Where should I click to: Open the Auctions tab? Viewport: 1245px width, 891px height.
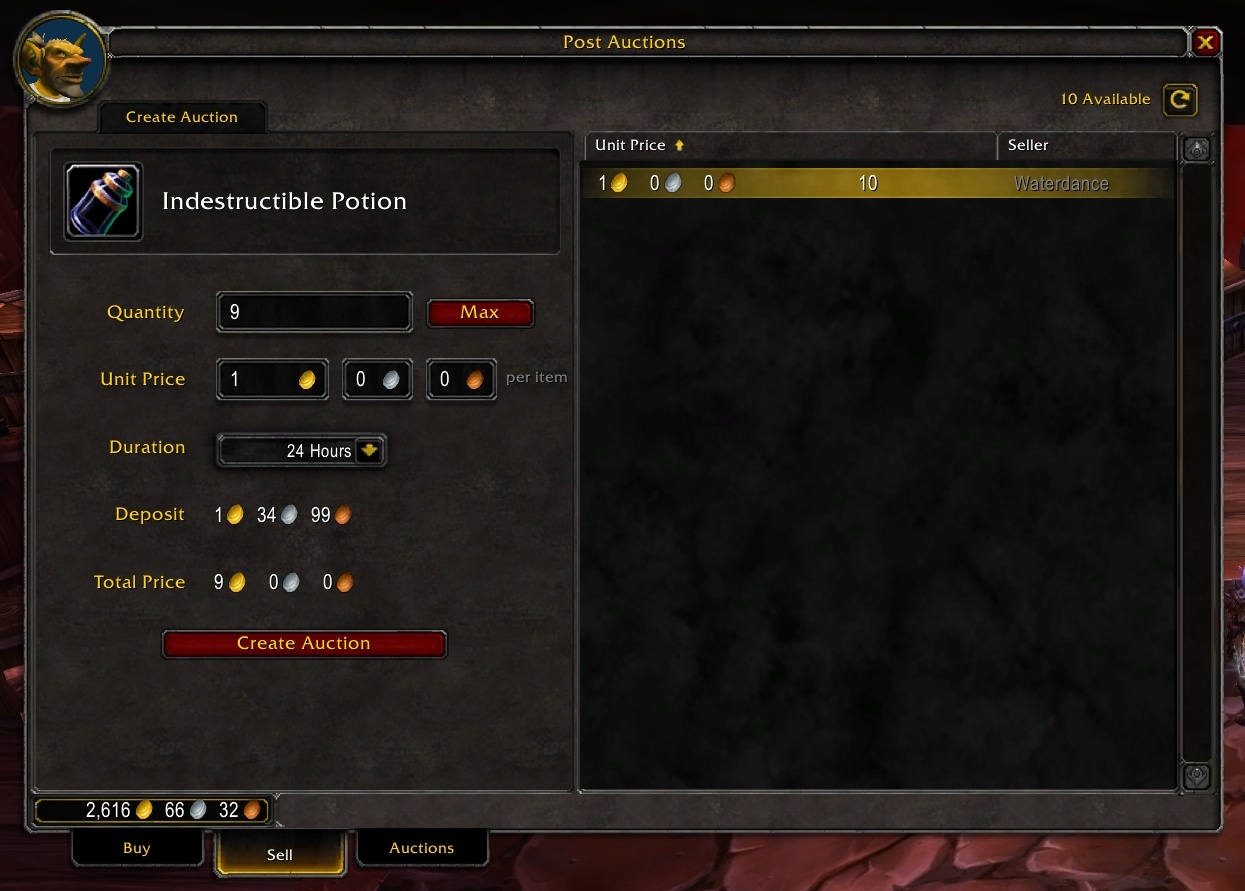(x=422, y=848)
